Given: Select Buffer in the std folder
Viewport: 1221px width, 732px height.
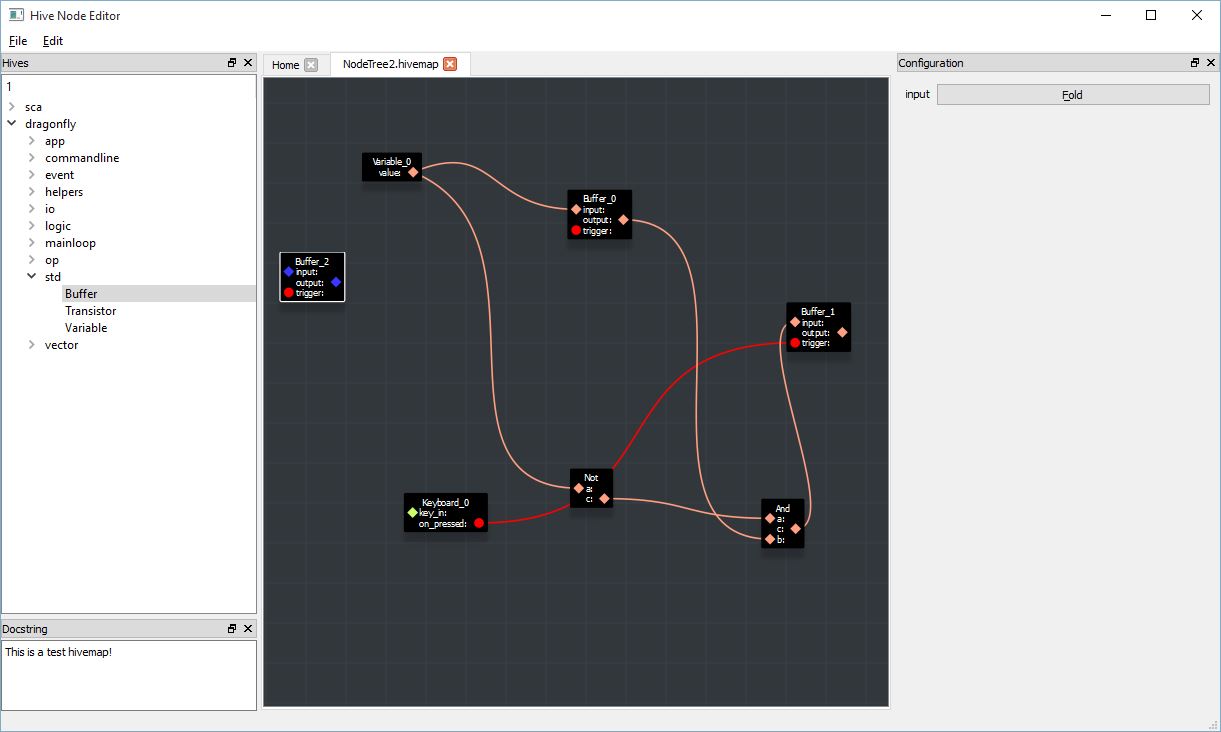Looking at the screenshot, I should pos(81,294).
